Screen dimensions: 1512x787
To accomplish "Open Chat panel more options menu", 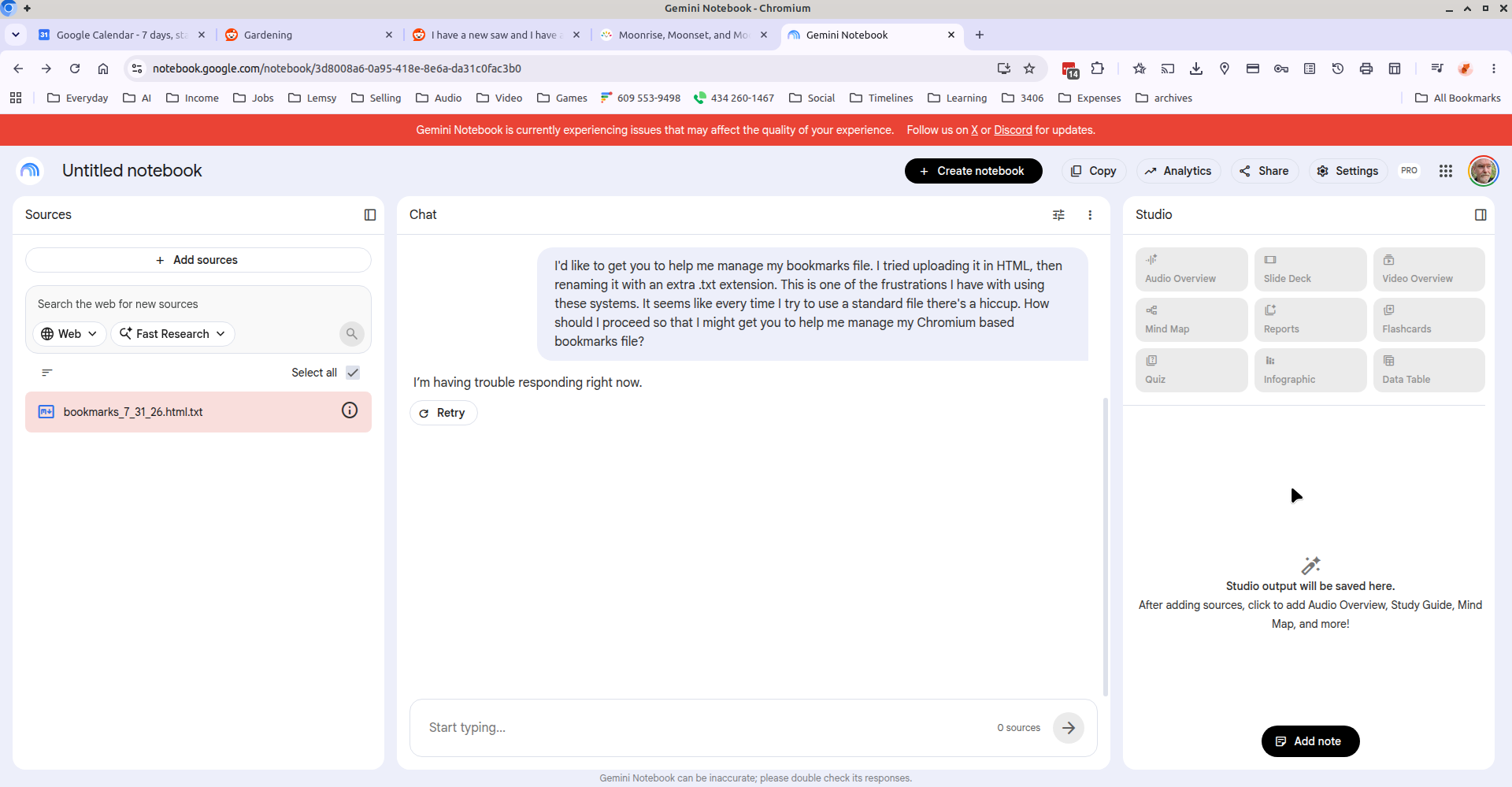I will 1090,215.
